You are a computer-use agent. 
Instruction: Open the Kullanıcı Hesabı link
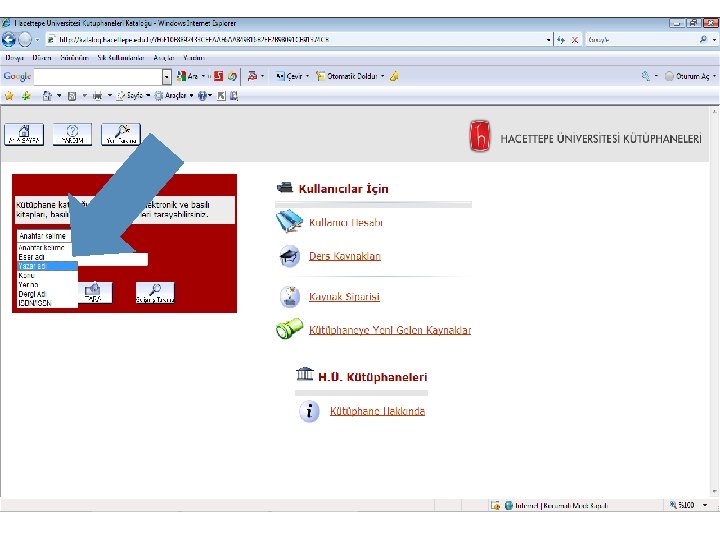point(346,223)
